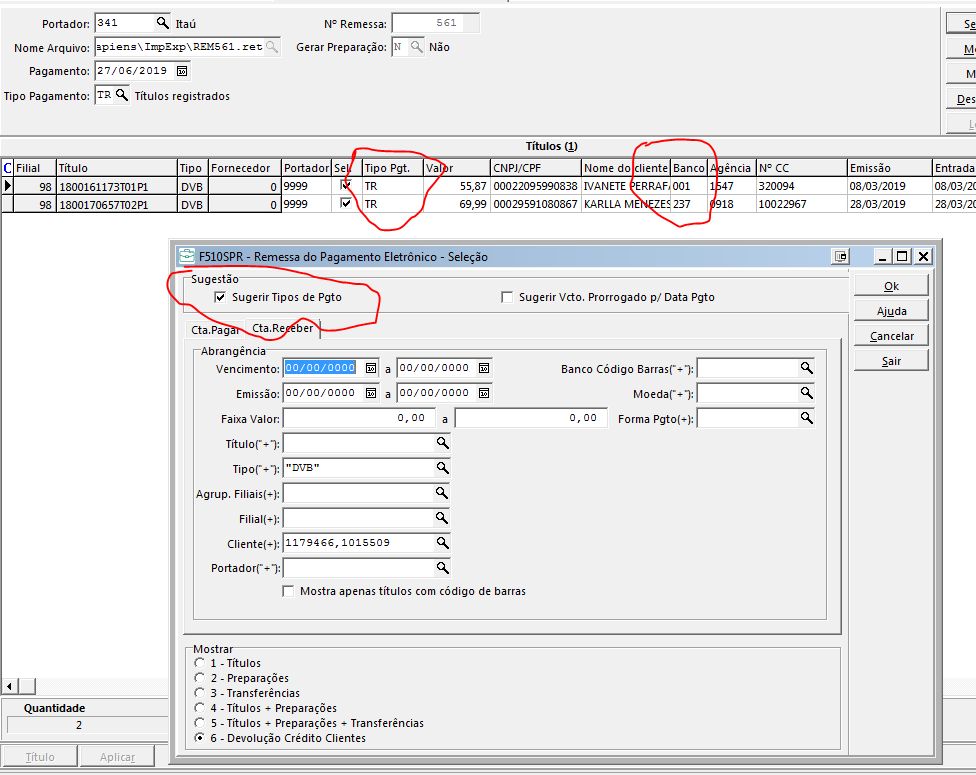This screenshot has height=775, width=976.
Task: Enable Sugerir Vcto. Prorrogado p/ Data Pgto
Action: pyautogui.click(x=507, y=297)
